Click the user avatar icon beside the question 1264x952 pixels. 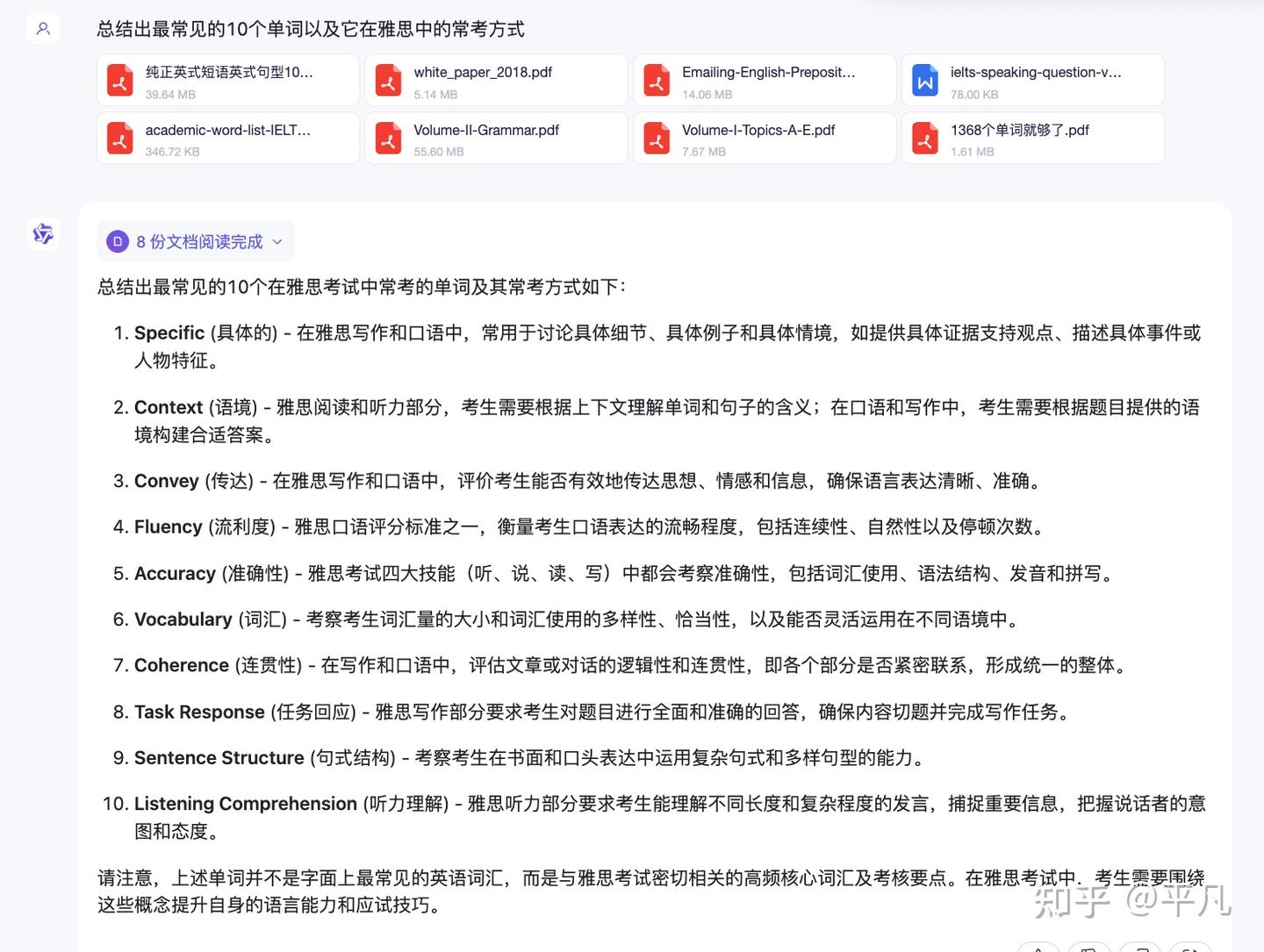pyautogui.click(x=43, y=29)
